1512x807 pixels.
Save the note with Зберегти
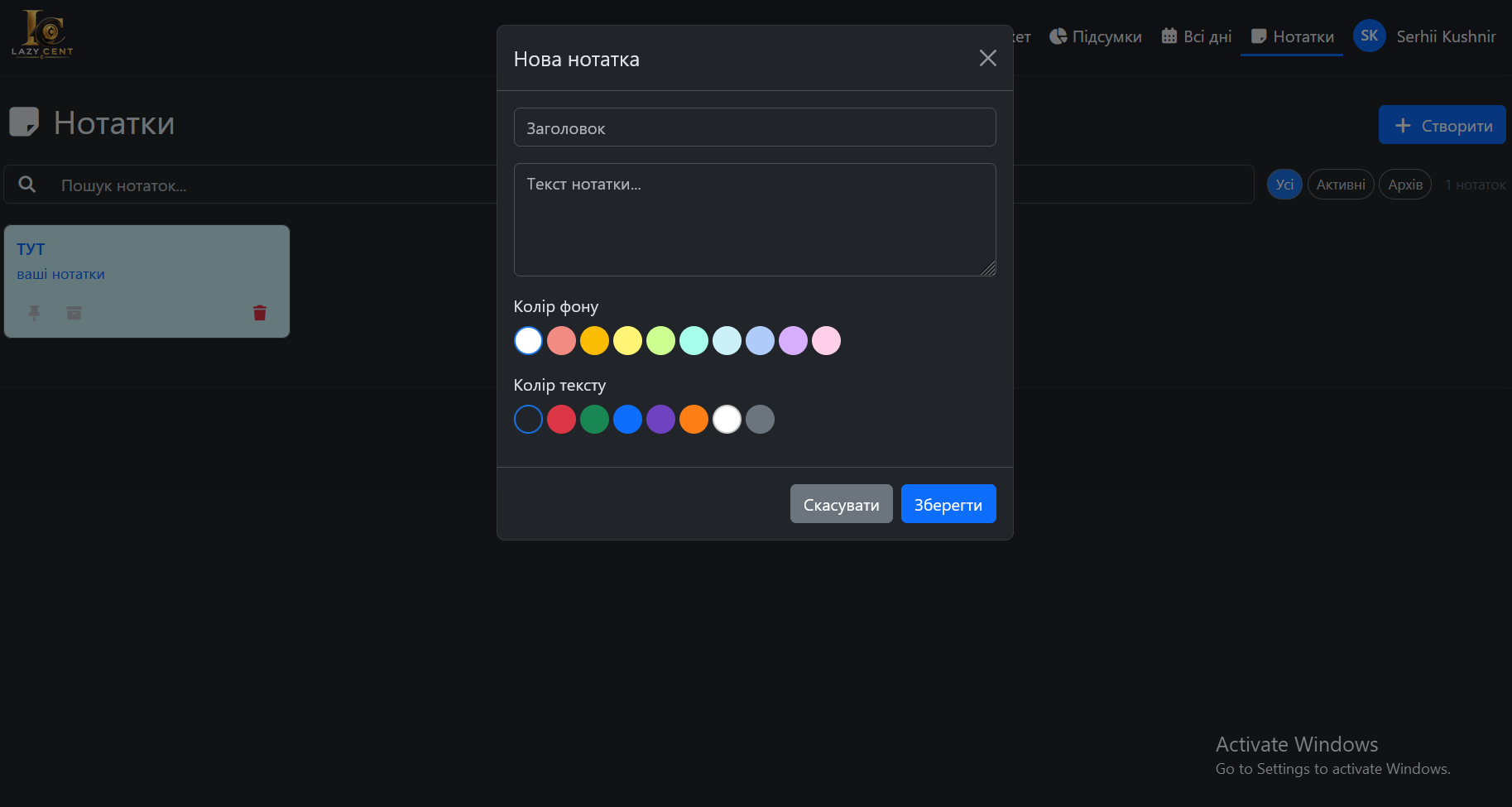[948, 504]
